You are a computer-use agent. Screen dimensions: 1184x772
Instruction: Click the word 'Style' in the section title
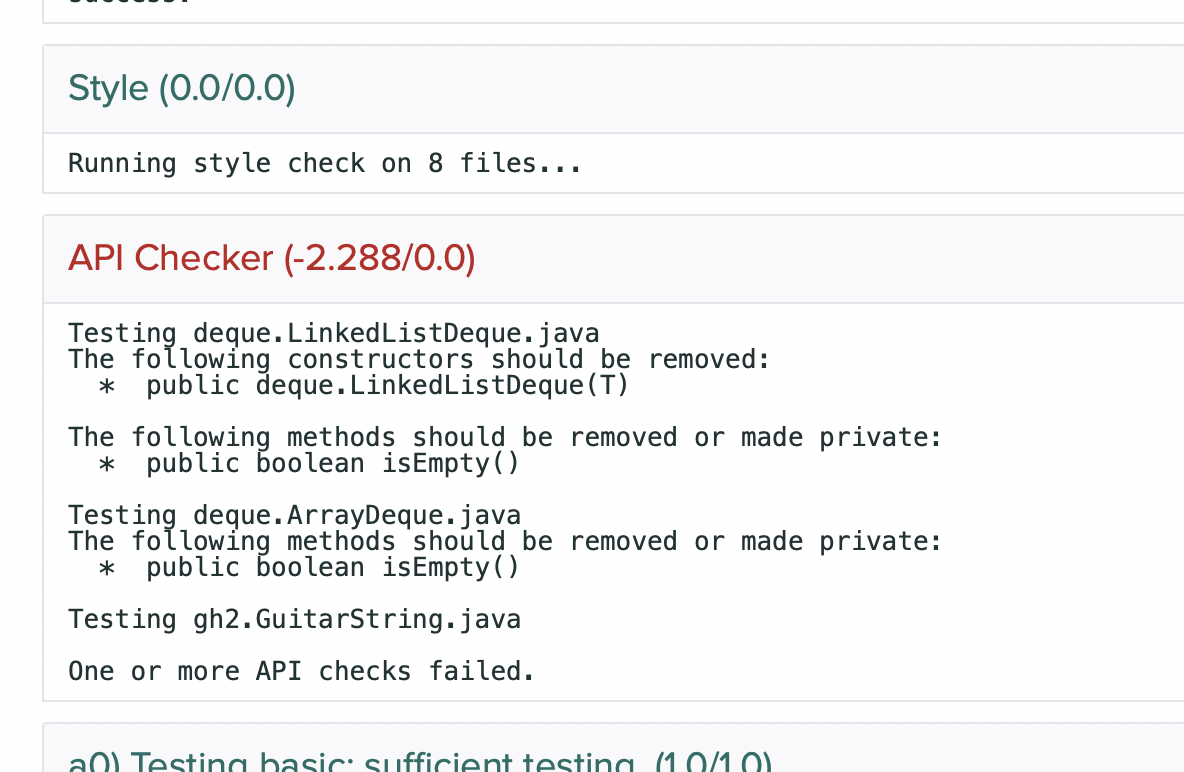[x=108, y=89]
